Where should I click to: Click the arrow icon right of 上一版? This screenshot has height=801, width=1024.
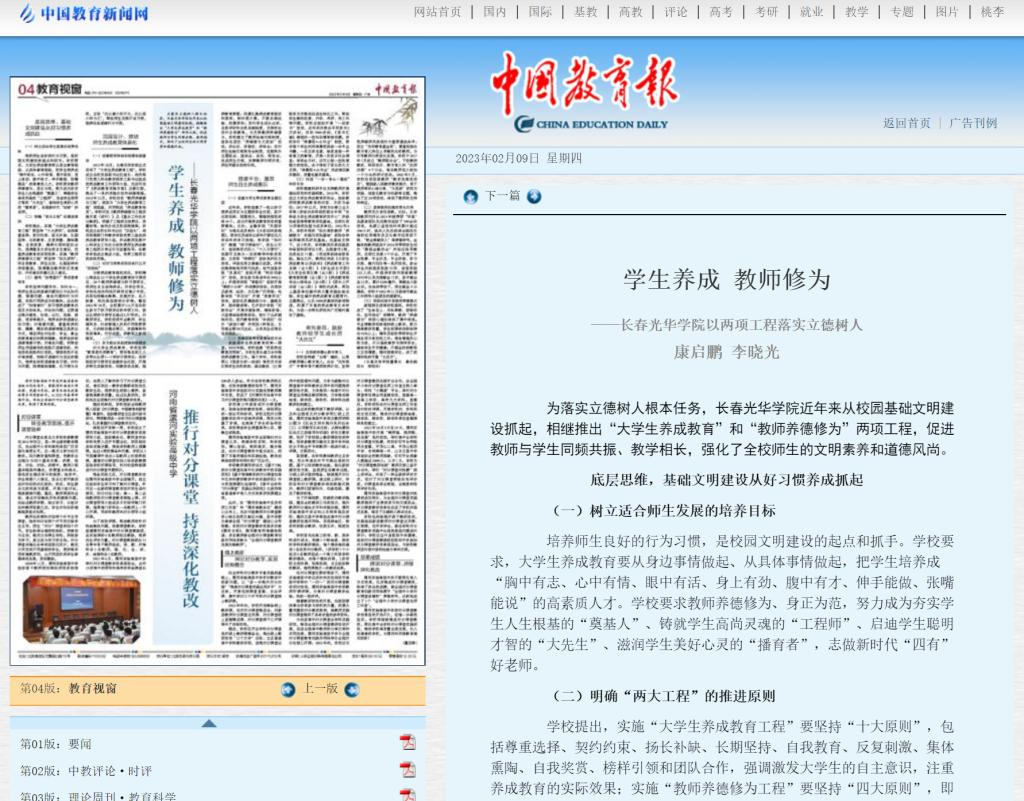coord(351,689)
